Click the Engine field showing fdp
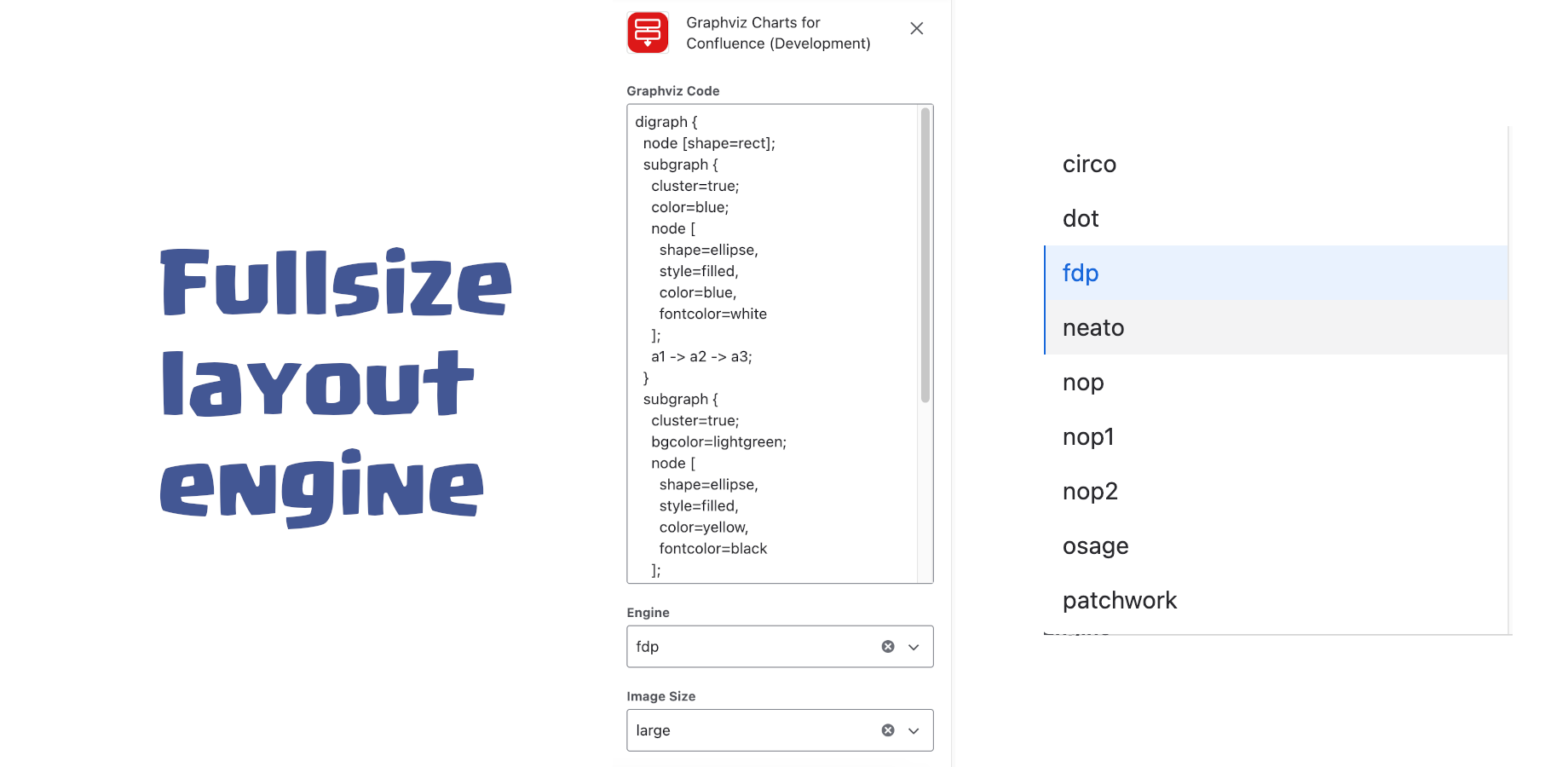Viewport: 1568px width, 767px height. pyautogui.click(x=780, y=647)
